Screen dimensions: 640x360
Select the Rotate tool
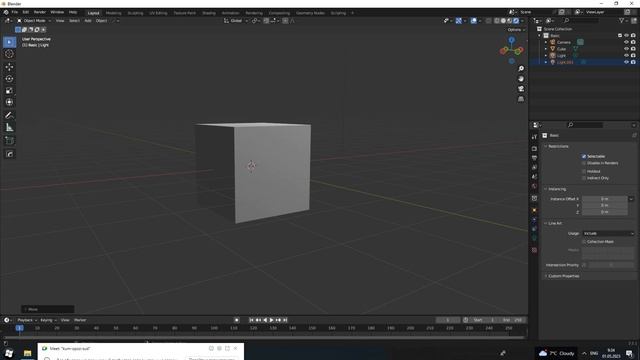(9, 78)
